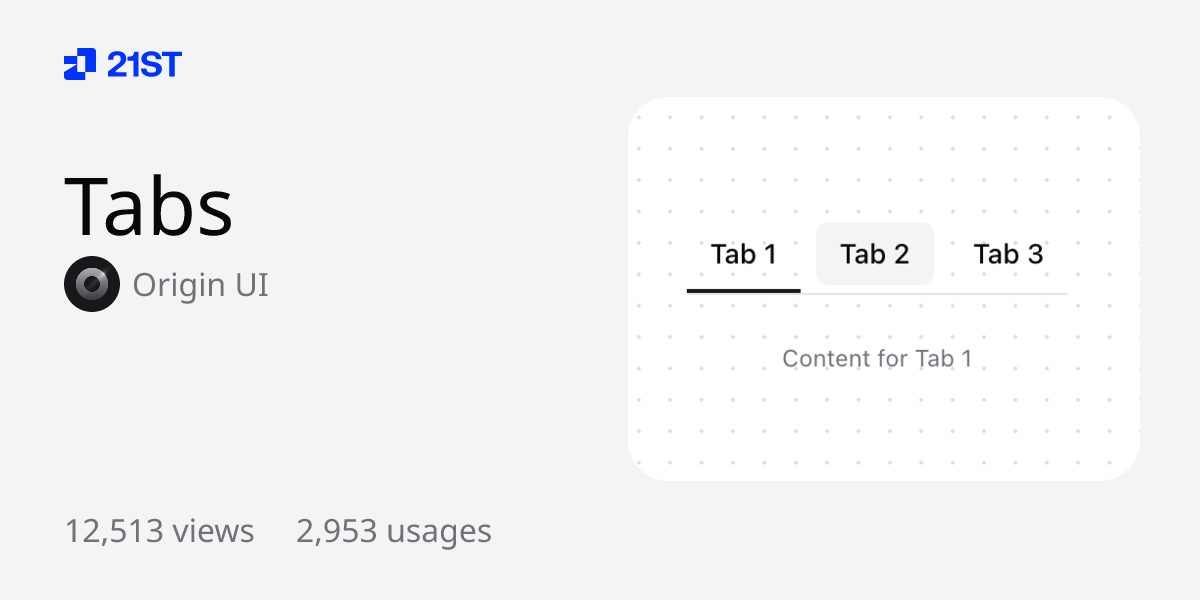Click the 21ST wordmark text
Viewport: 1200px width, 600px height.
pos(144,64)
